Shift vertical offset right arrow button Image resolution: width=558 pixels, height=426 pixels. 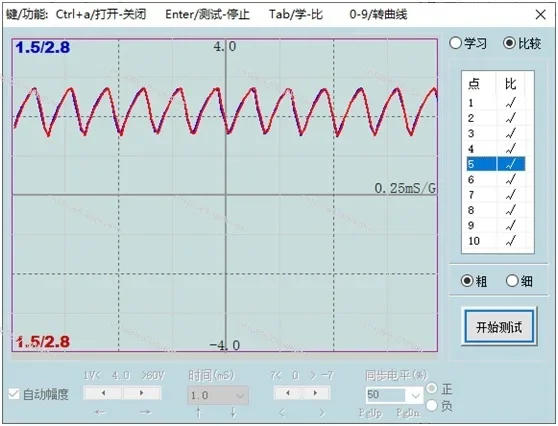coord(315,393)
